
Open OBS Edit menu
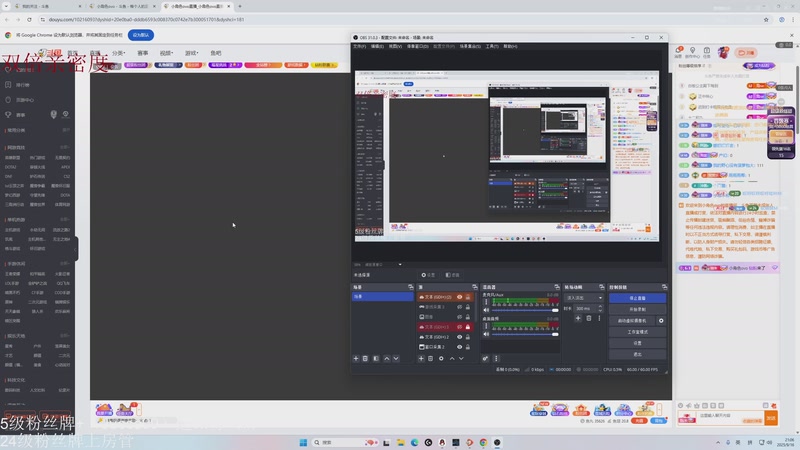click(x=377, y=46)
